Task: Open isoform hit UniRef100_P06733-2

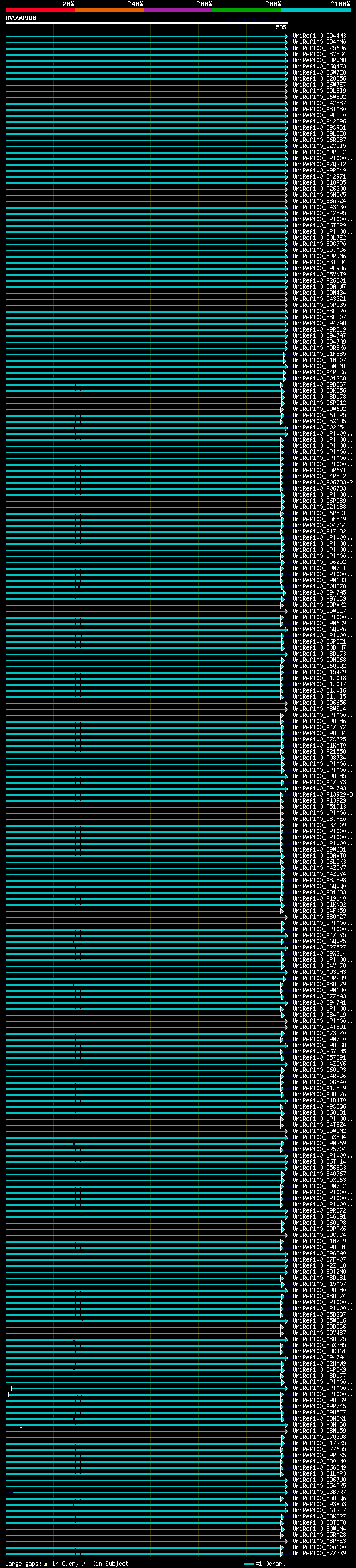Action: (x=323, y=483)
